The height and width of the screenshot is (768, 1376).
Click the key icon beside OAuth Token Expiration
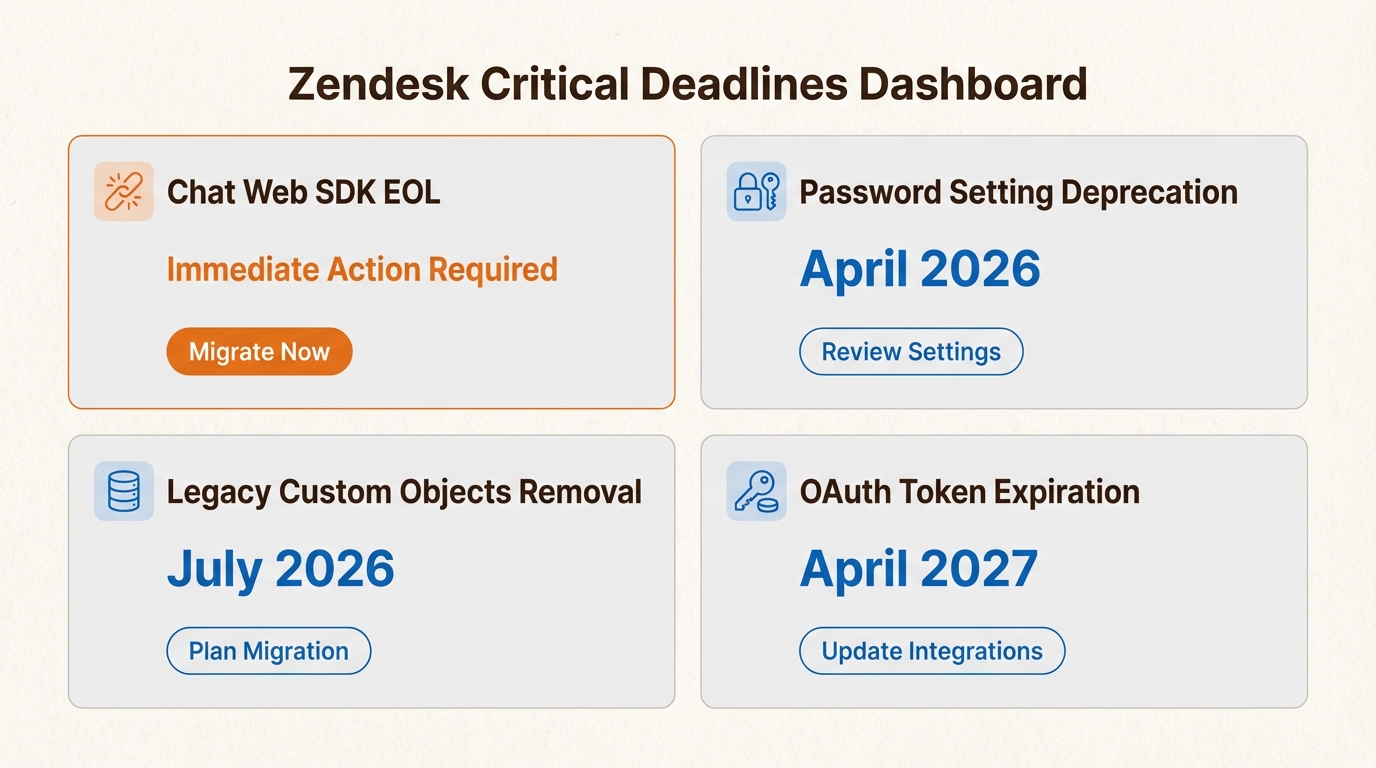(x=756, y=491)
